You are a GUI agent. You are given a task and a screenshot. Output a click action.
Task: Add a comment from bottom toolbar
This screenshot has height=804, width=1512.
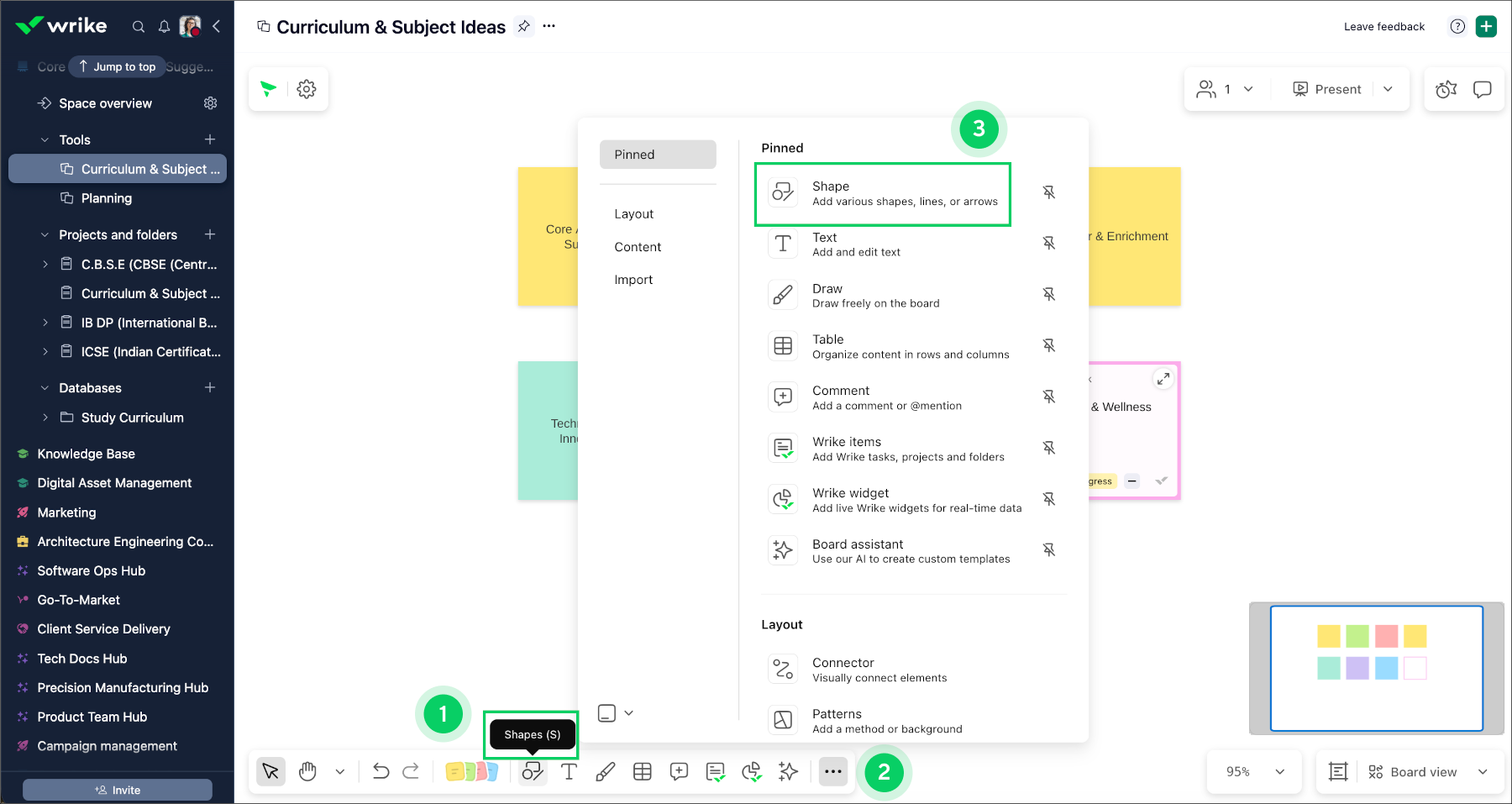pyautogui.click(x=679, y=771)
